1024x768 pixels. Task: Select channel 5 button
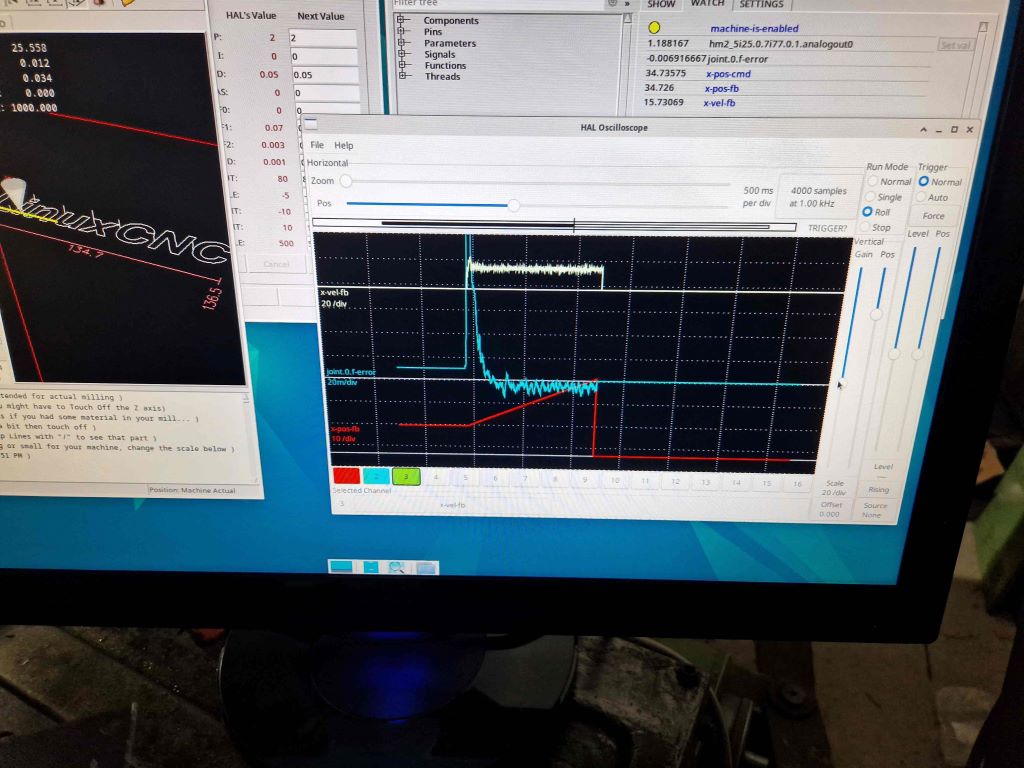[x=466, y=478]
